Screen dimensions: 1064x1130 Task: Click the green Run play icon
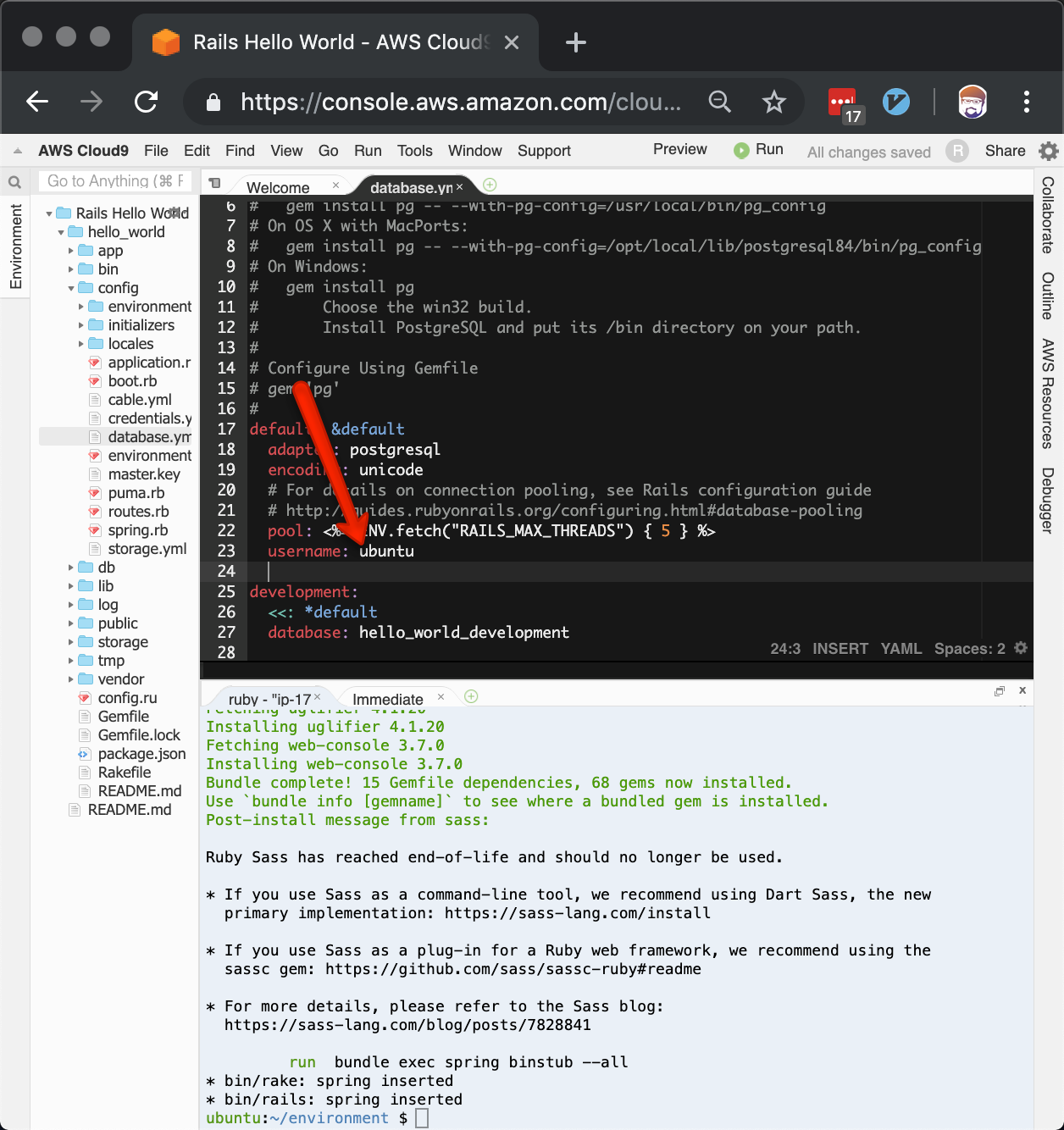741,150
